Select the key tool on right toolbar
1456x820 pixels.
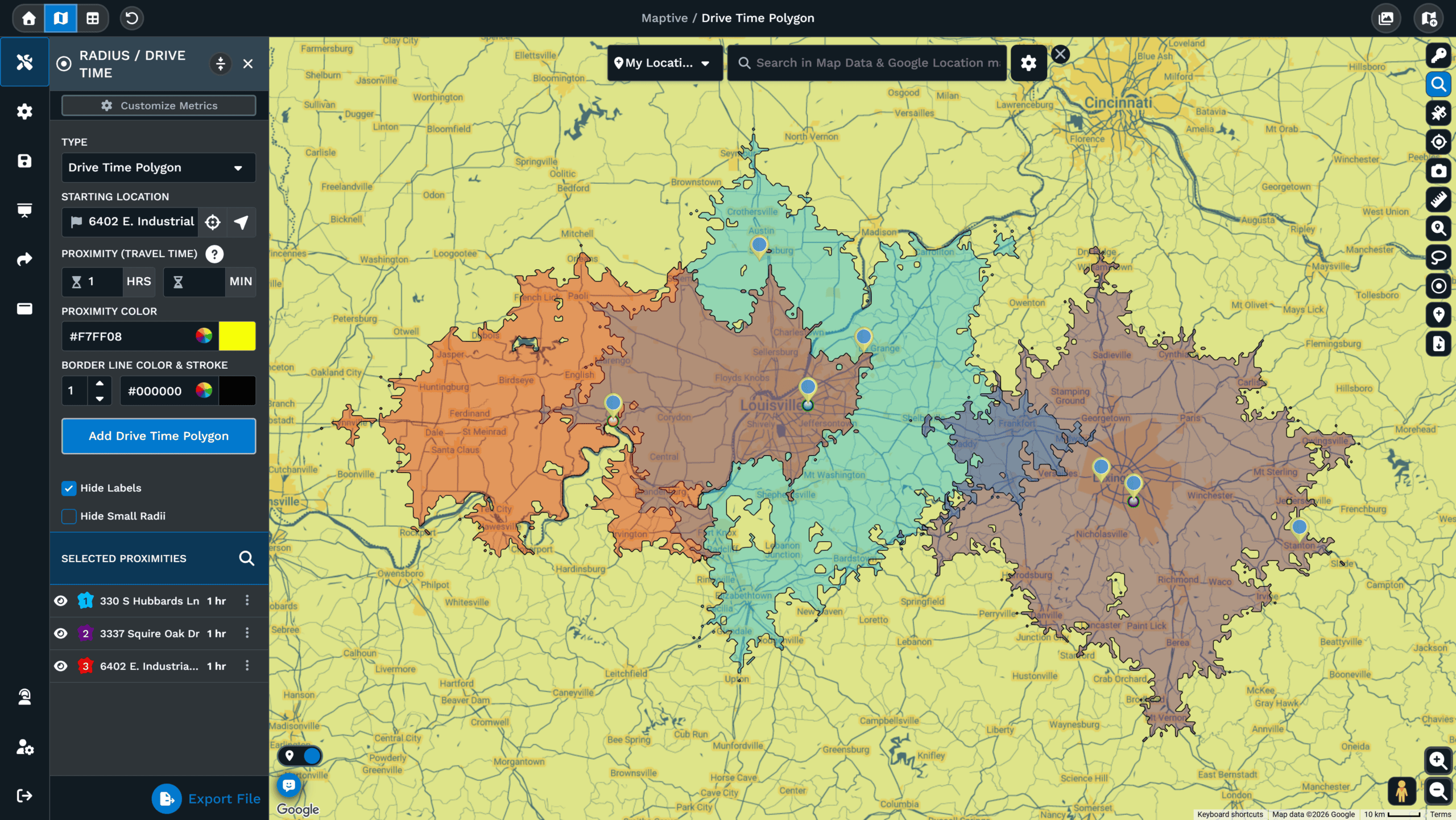[x=1439, y=56]
